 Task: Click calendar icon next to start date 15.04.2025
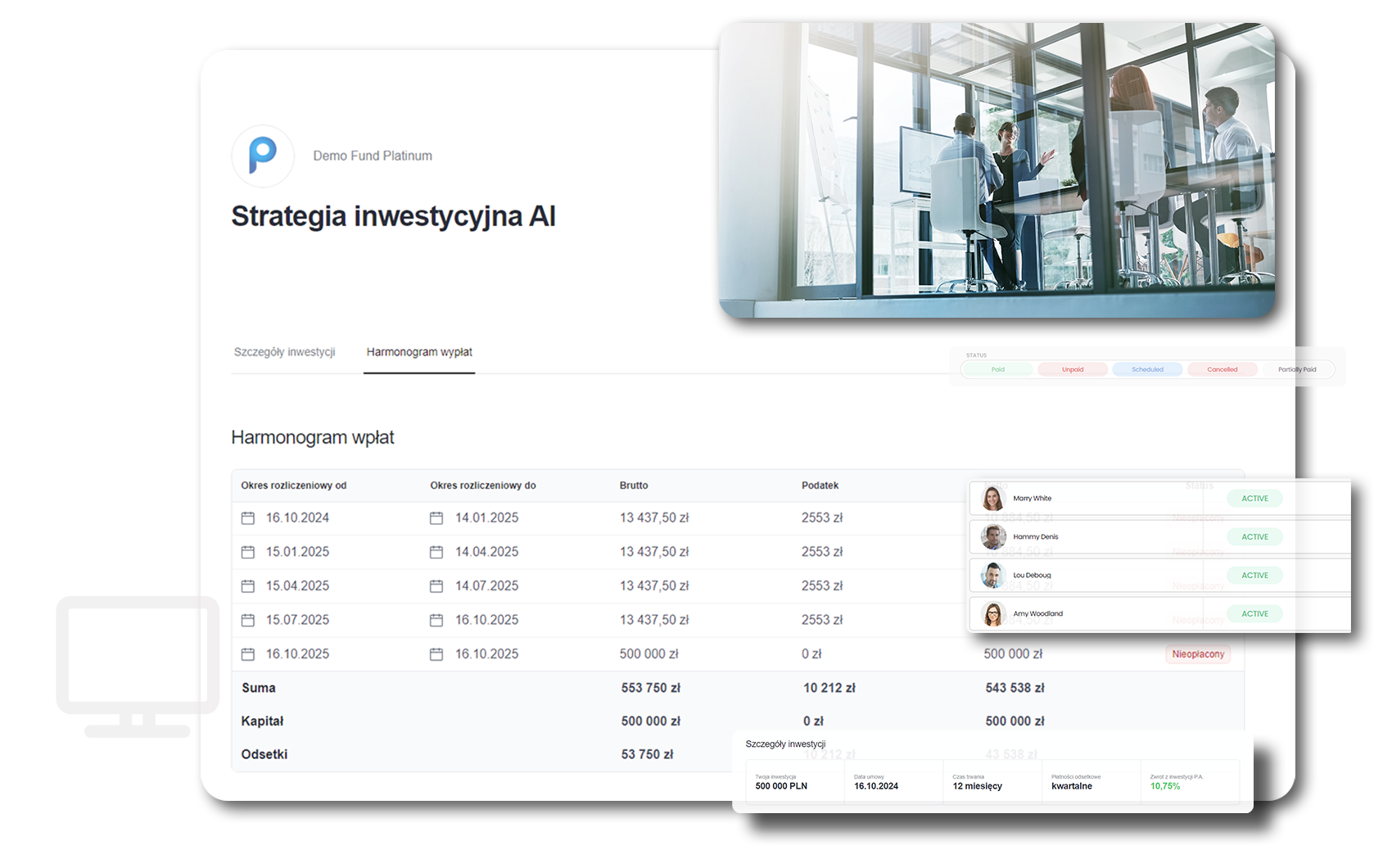[248, 586]
